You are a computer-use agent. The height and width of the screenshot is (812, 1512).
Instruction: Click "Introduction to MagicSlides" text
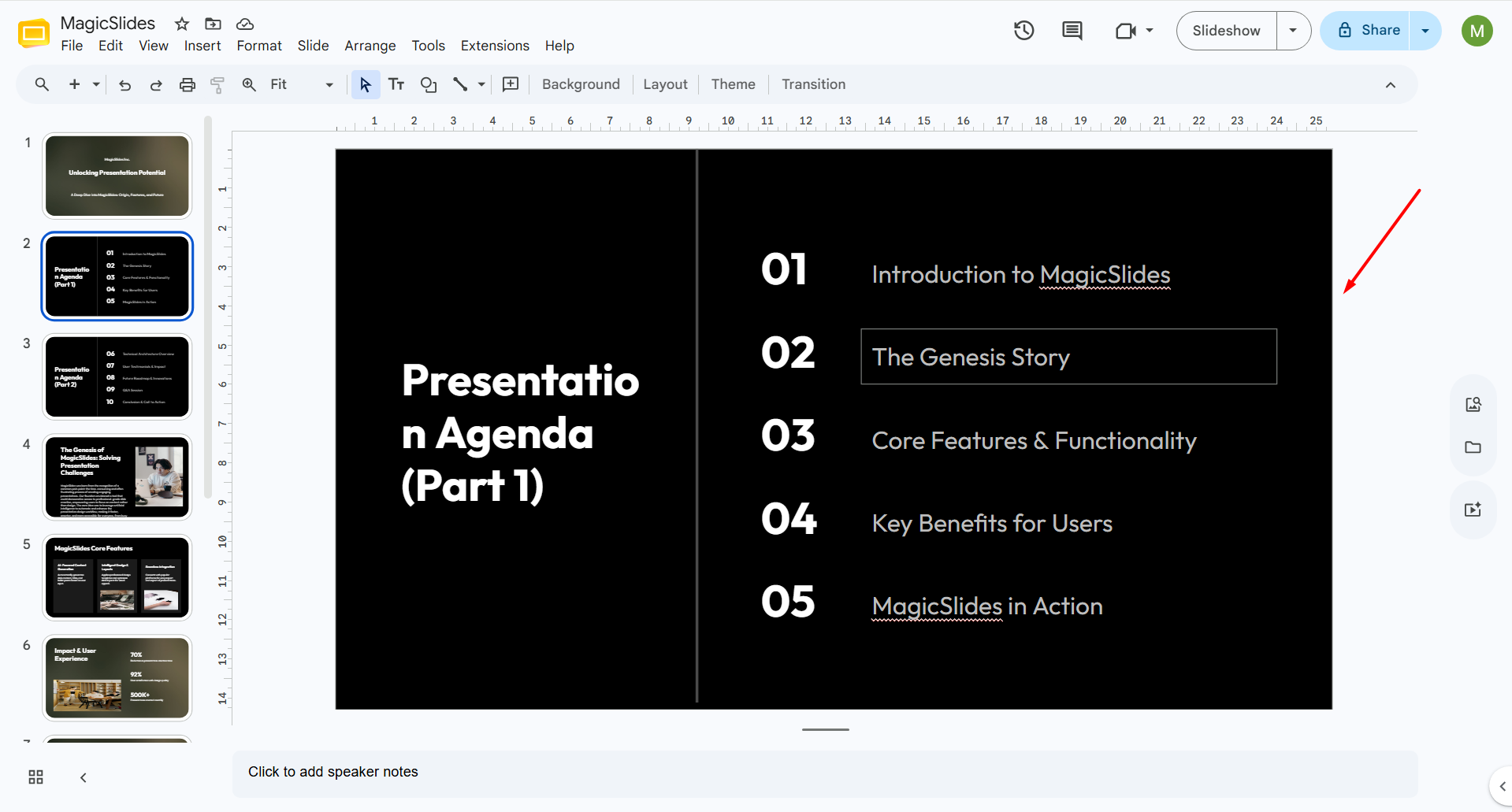click(1020, 274)
